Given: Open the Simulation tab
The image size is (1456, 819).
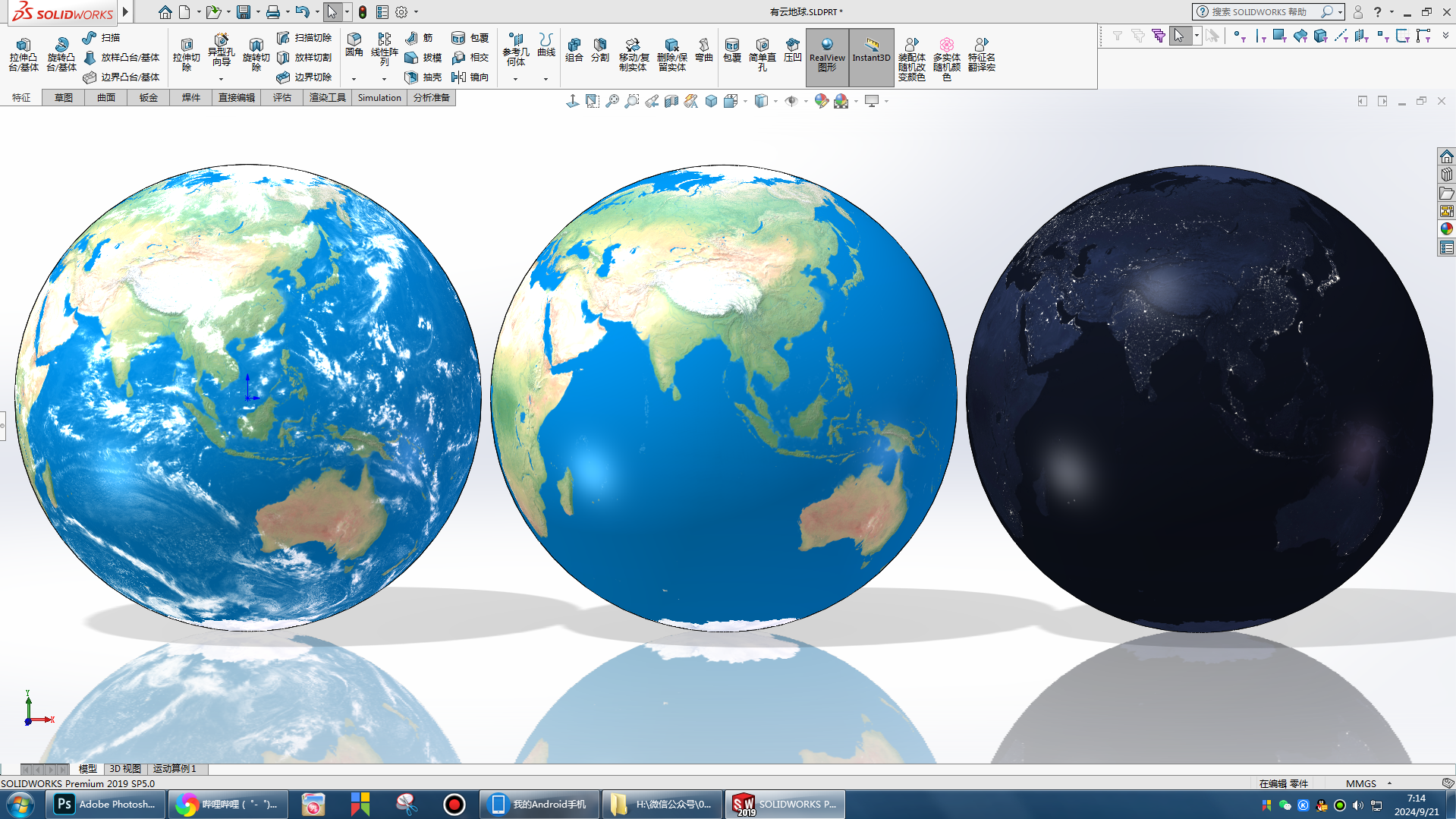Looking at the screenshot, I should (379, 98).
